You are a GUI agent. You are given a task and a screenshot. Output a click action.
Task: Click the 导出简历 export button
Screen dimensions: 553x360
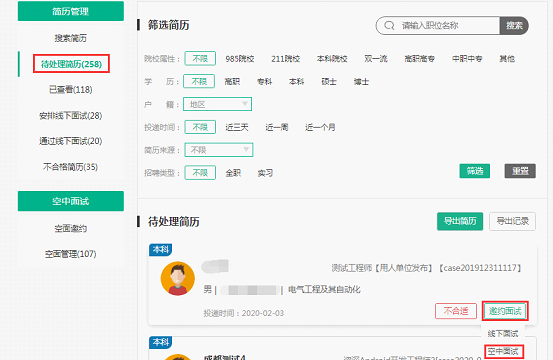click(x=460, y=221)
